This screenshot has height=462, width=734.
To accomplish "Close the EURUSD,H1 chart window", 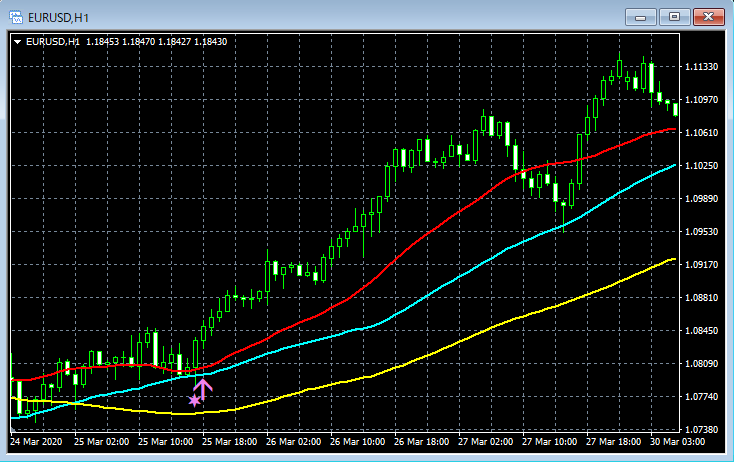I will tap(708, 17).
